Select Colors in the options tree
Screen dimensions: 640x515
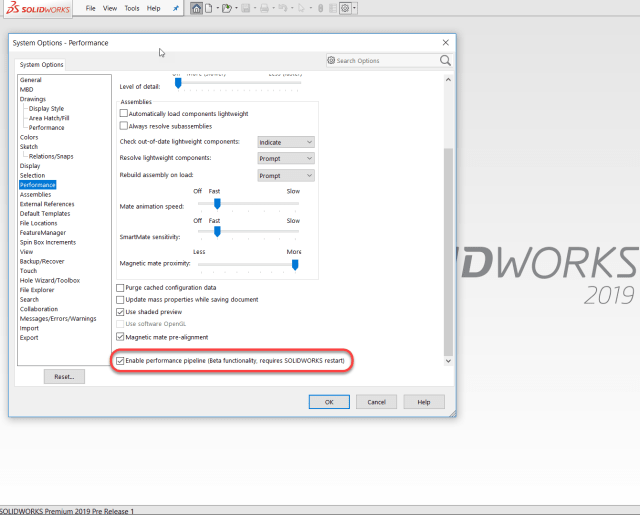29,137
